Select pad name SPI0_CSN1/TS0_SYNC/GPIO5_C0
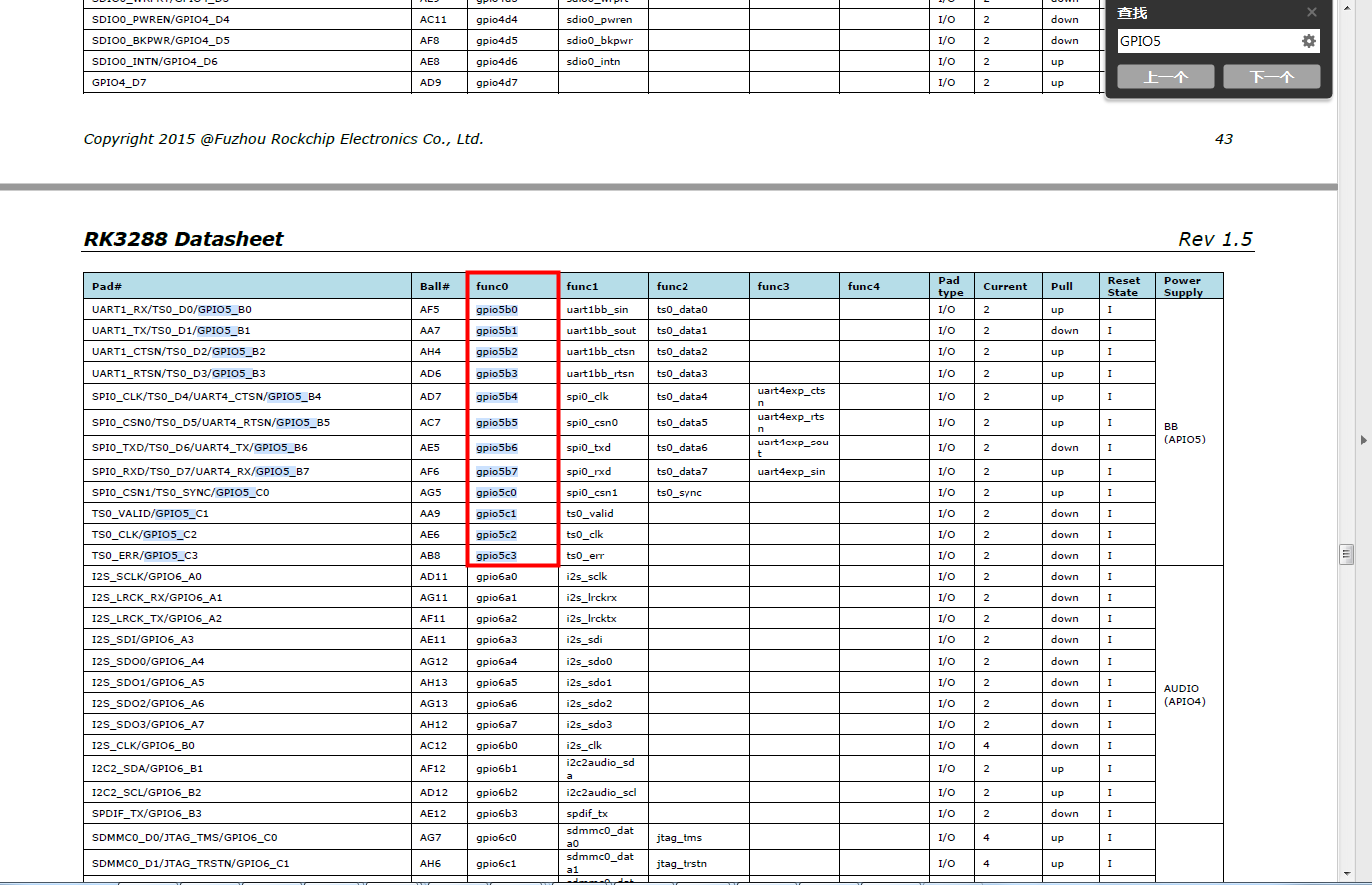The height and width of the screenshot is (885, 1372). [x=181, y=493]
